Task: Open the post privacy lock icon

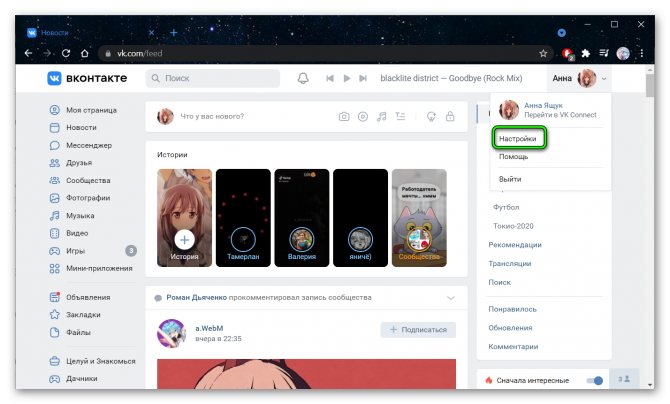Action: [x=450, y=116]
